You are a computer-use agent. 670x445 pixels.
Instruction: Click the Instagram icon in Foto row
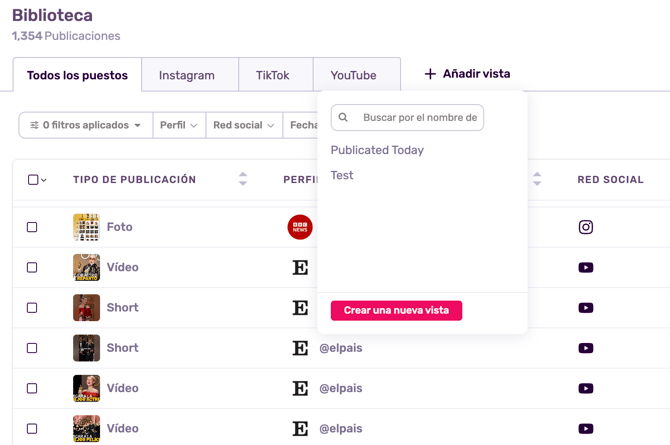586,227
